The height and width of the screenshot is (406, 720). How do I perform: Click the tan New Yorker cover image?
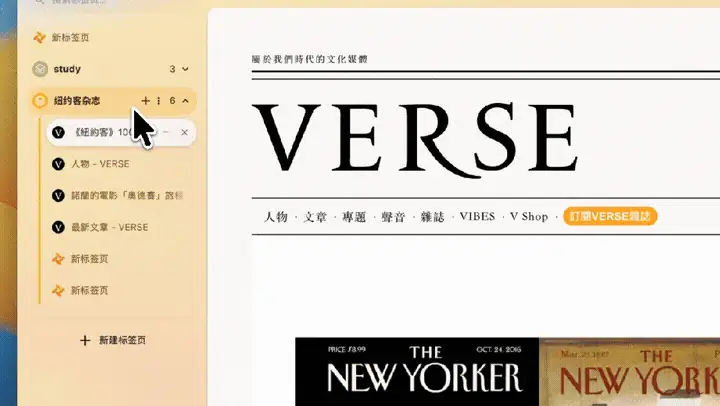[x=630, y=372]
